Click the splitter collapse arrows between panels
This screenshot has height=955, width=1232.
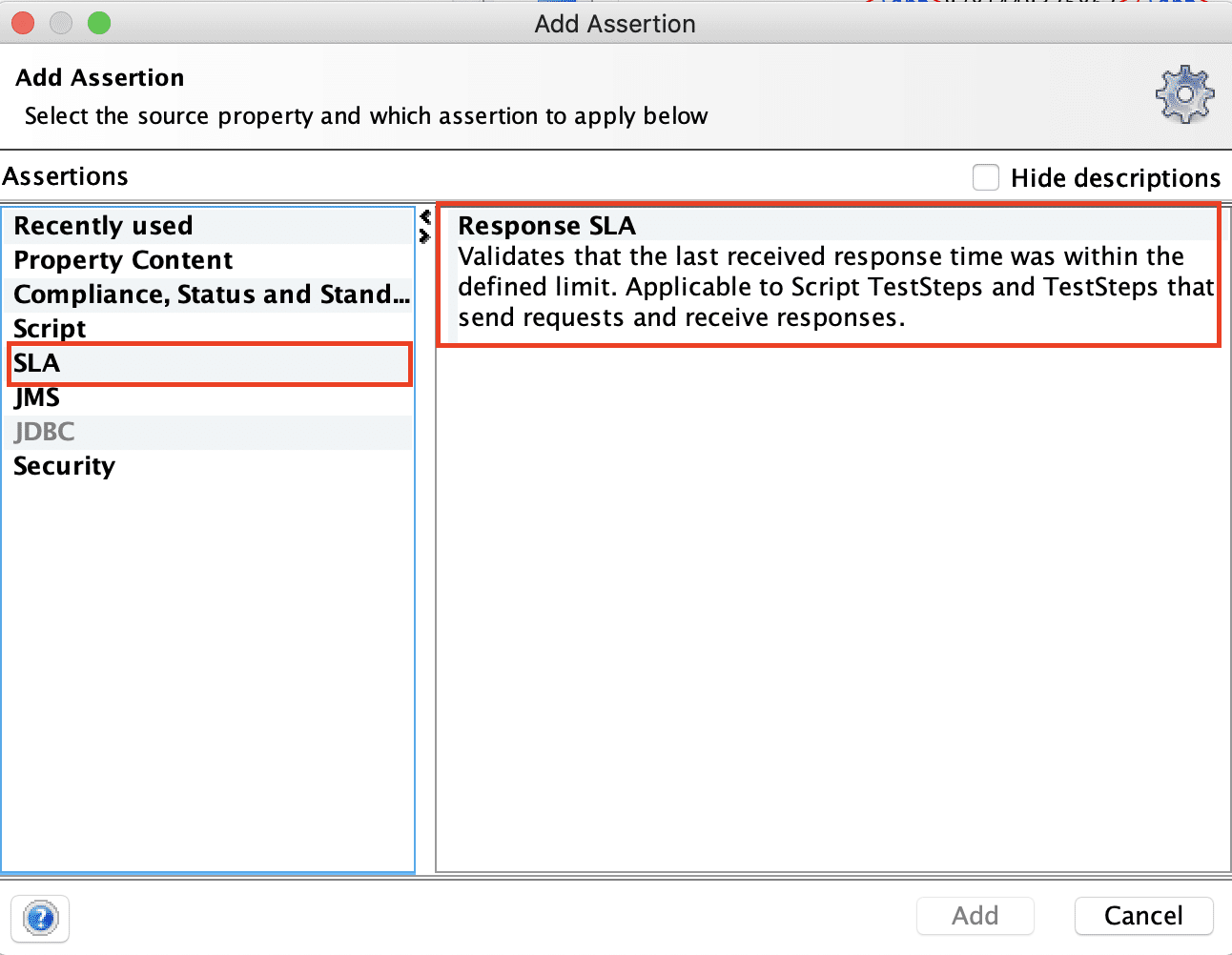[x=425, y=226]
